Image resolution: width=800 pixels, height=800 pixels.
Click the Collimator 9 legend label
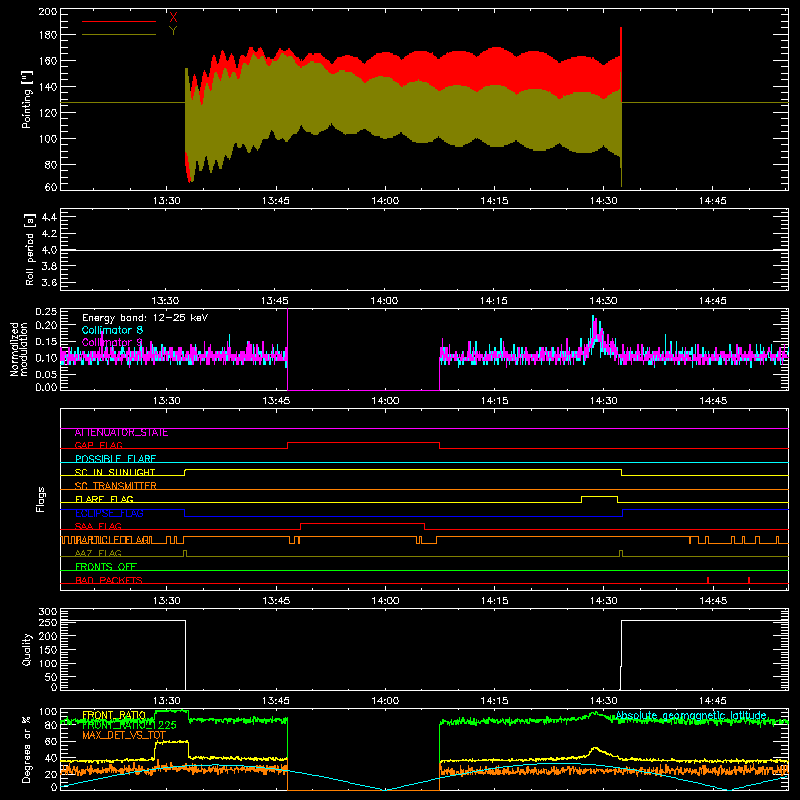[x=112, y=342]
